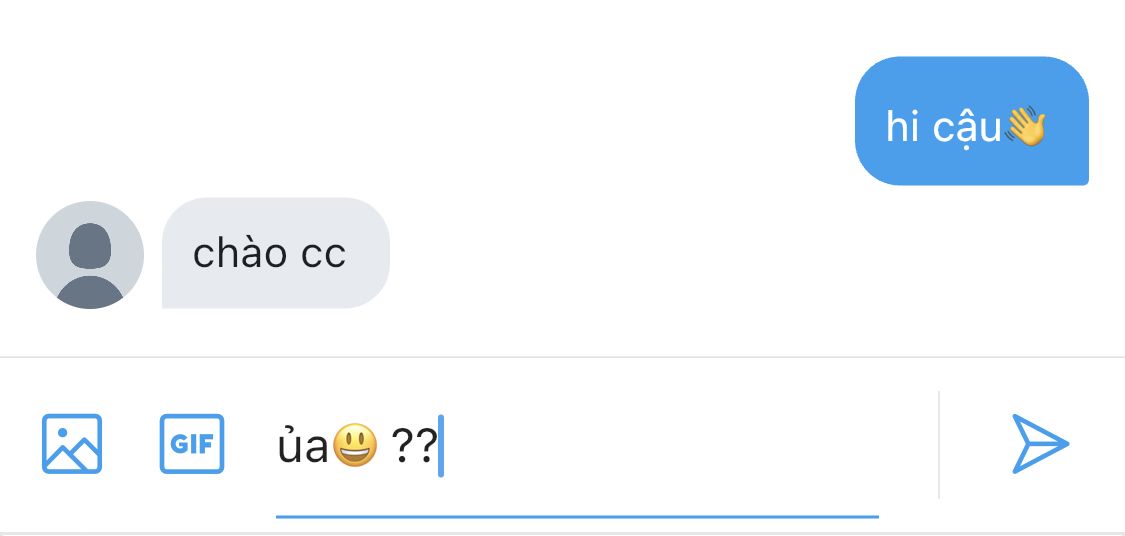Viewport: 1125px width, 536px height.
Task: Click the grinning emoji in the draft
Action: click(x=355, y=446)
